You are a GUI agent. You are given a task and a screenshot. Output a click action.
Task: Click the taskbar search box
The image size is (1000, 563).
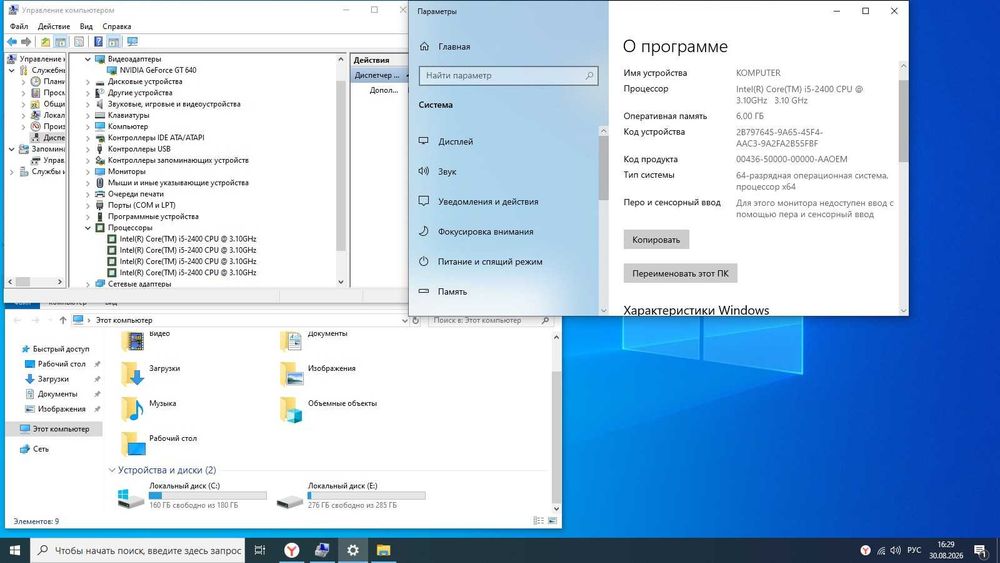tap(137, 550)
